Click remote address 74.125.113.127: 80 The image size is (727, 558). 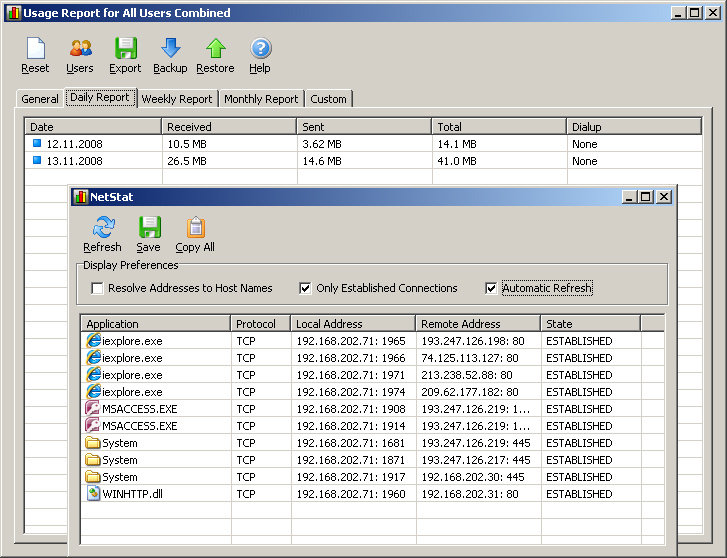coord(470,358)
